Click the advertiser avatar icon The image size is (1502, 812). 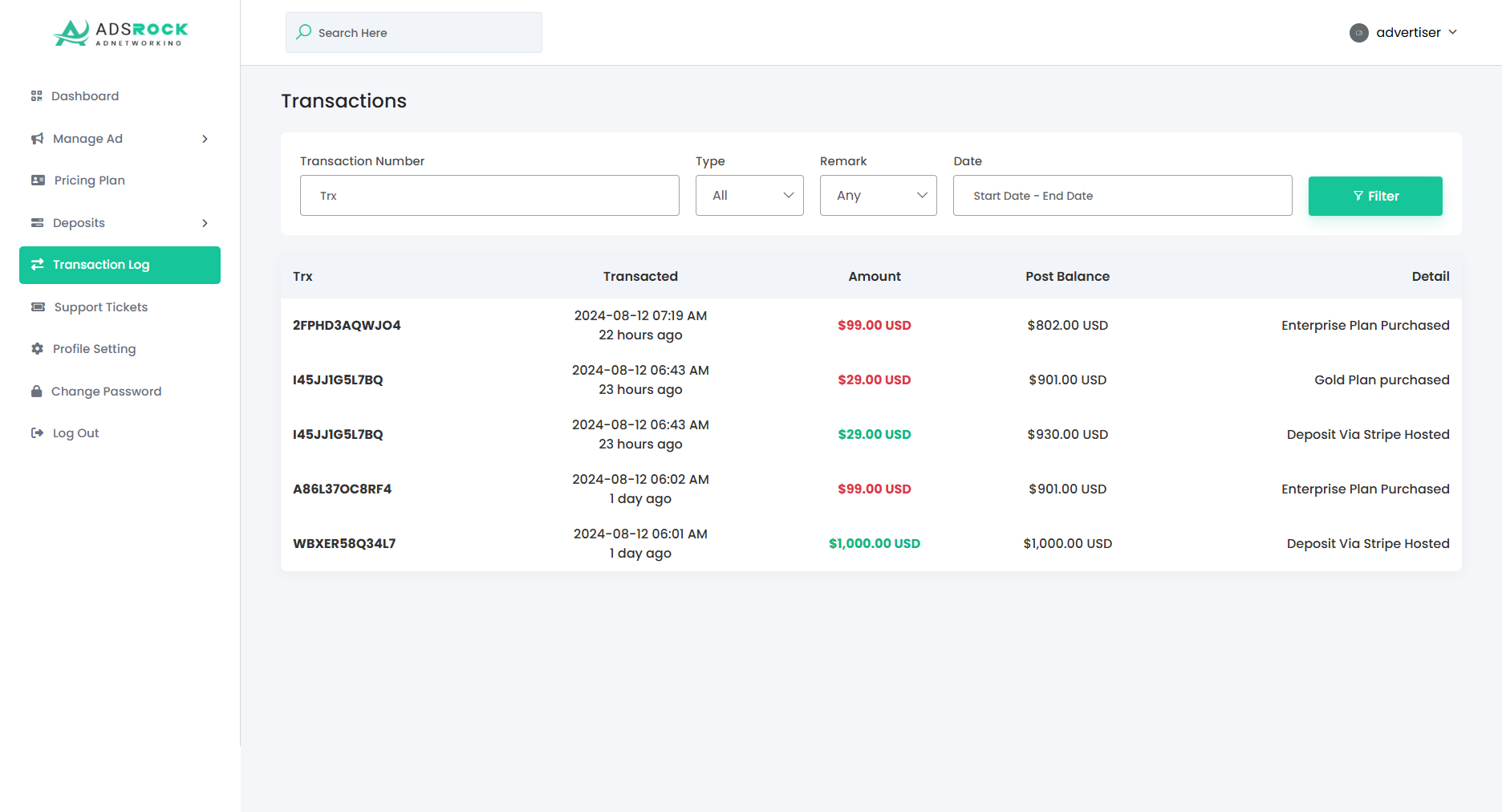point(1359,33)
